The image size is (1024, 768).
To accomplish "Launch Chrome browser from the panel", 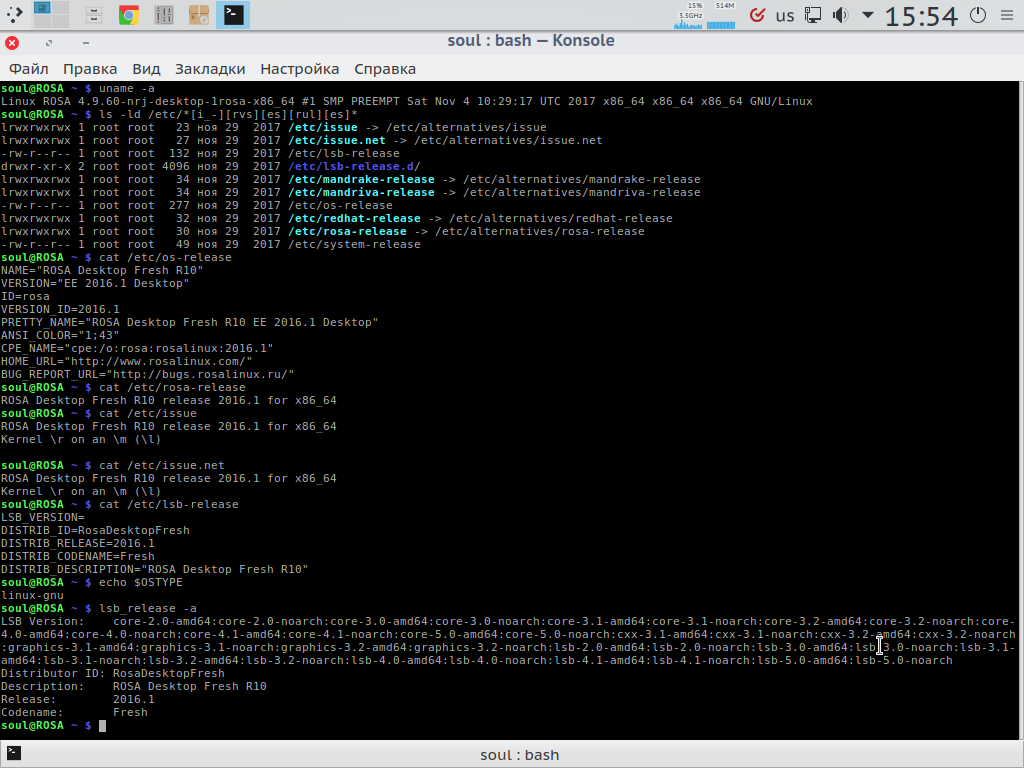I will (x=129, y=14).
